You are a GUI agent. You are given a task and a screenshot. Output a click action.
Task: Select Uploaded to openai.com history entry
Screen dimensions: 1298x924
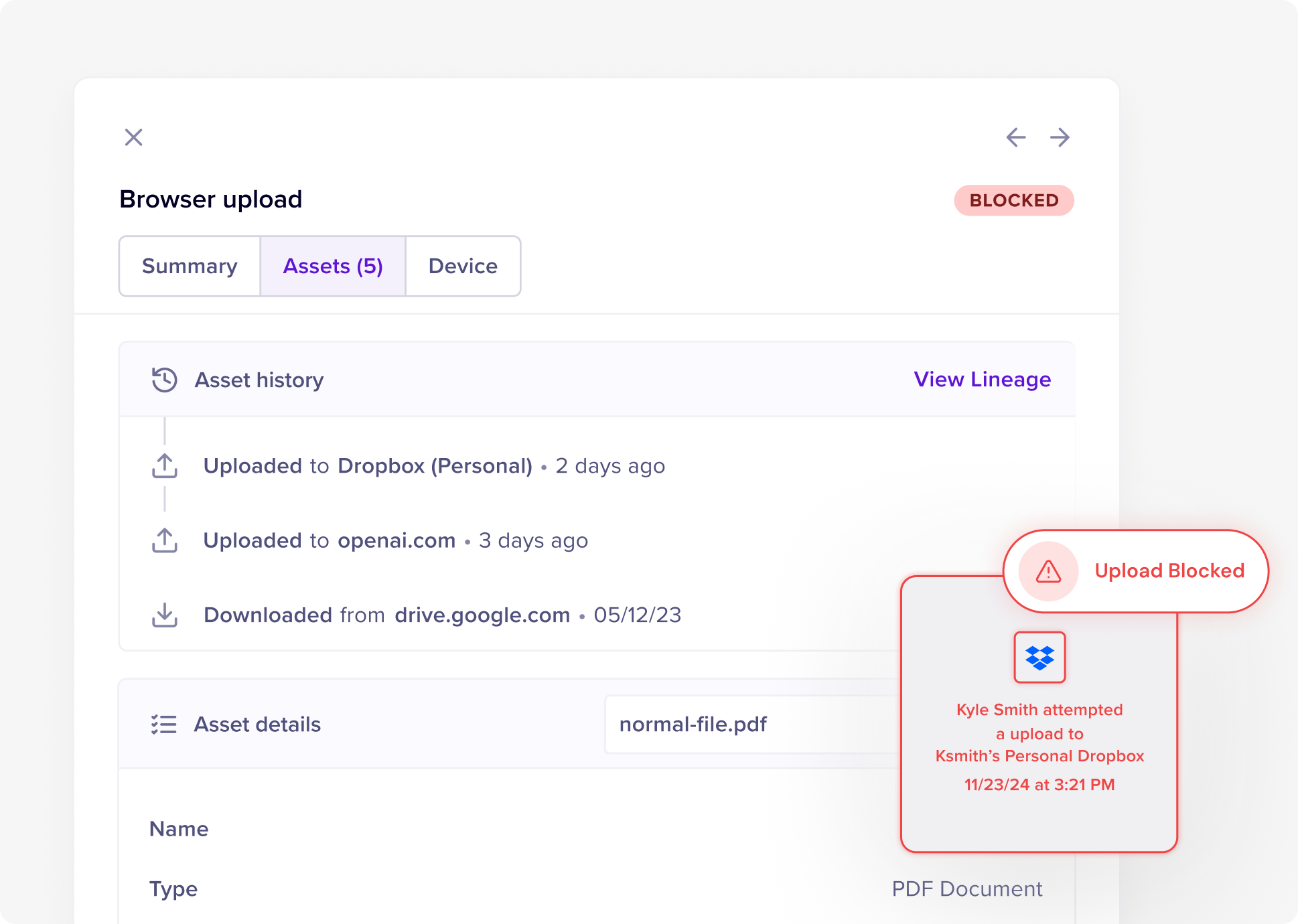[x=395, y=540]
